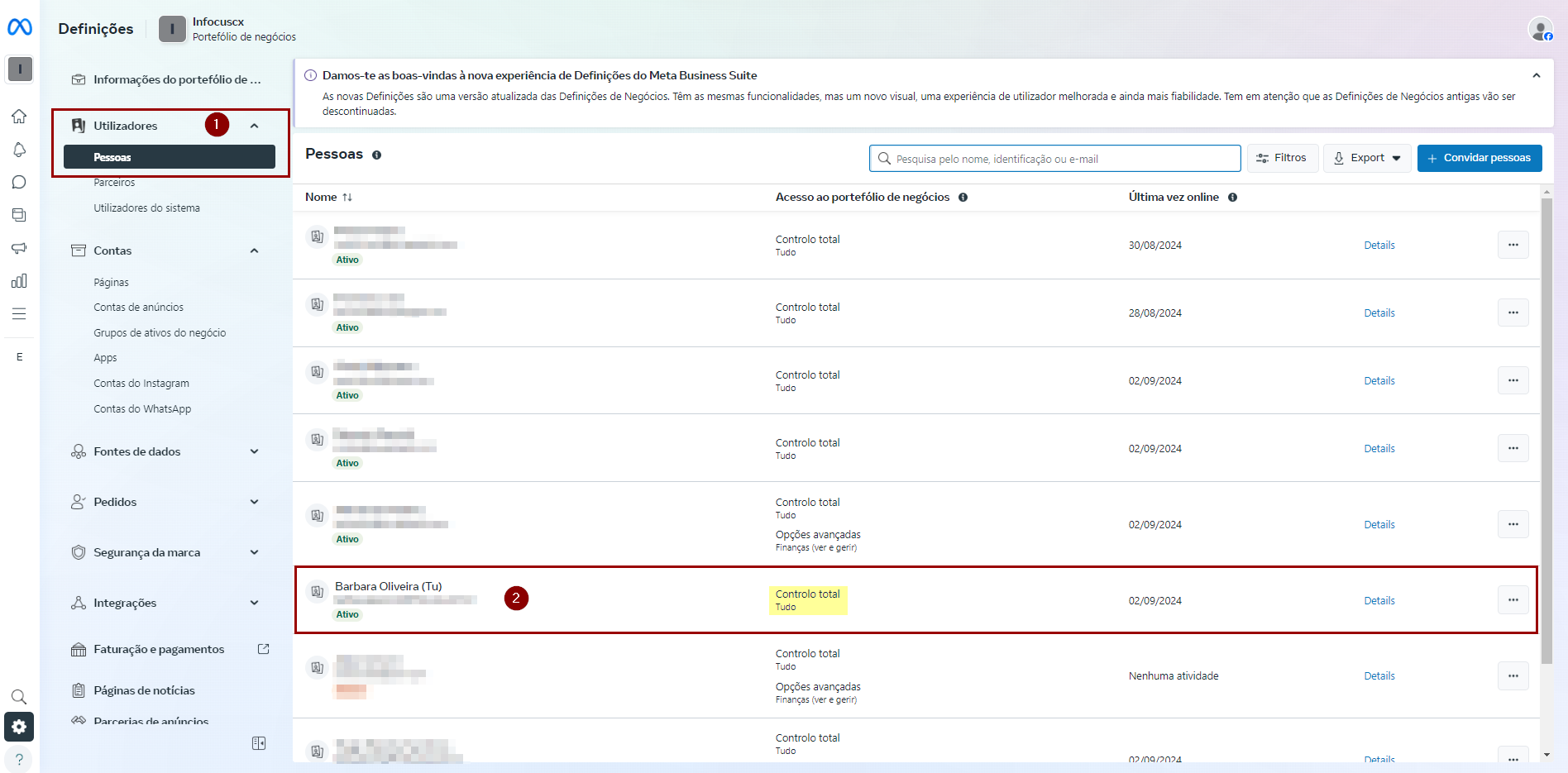Open notifications bell icon

(19, 150)
